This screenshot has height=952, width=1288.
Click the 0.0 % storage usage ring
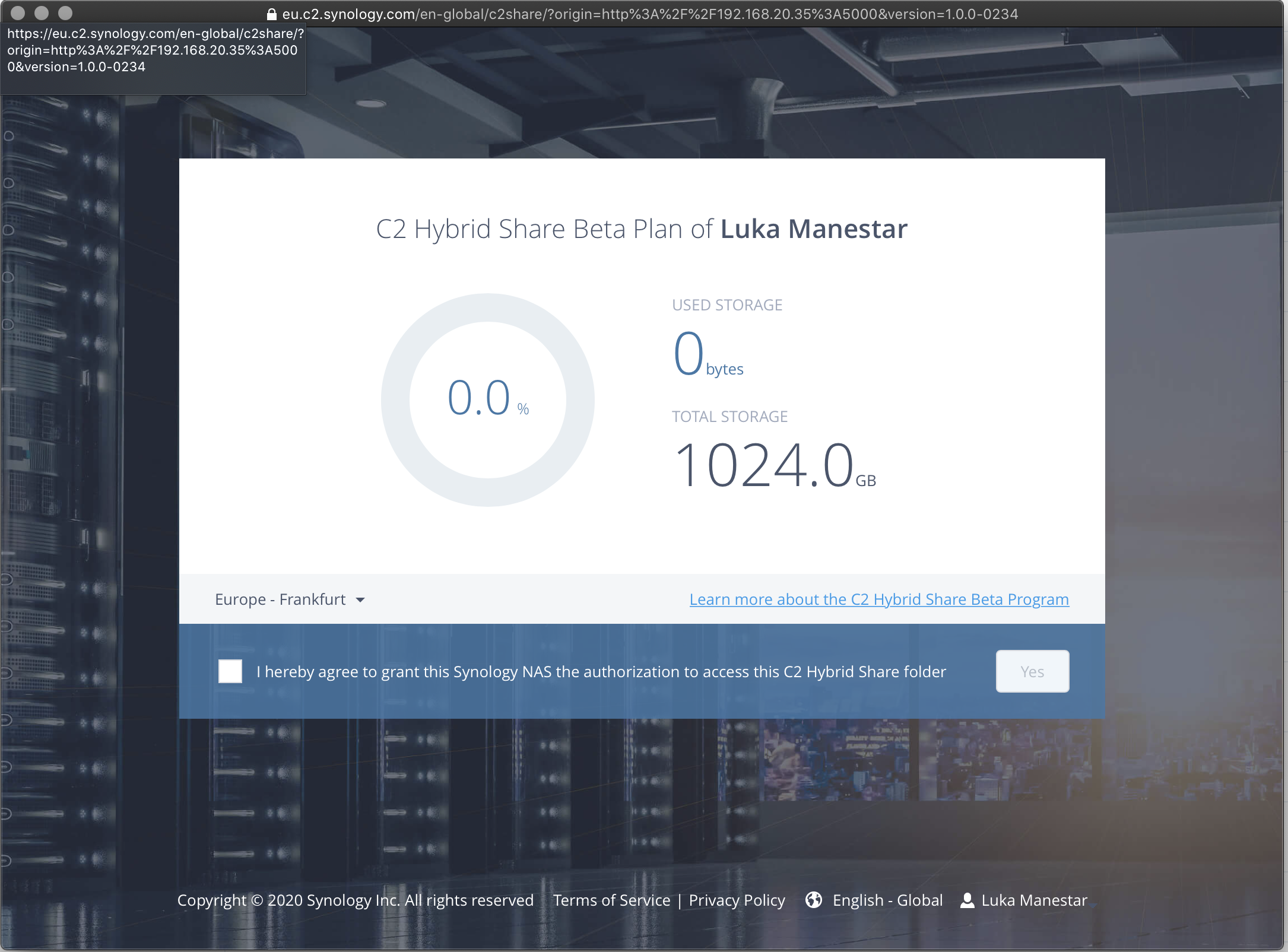click(487, 399)
